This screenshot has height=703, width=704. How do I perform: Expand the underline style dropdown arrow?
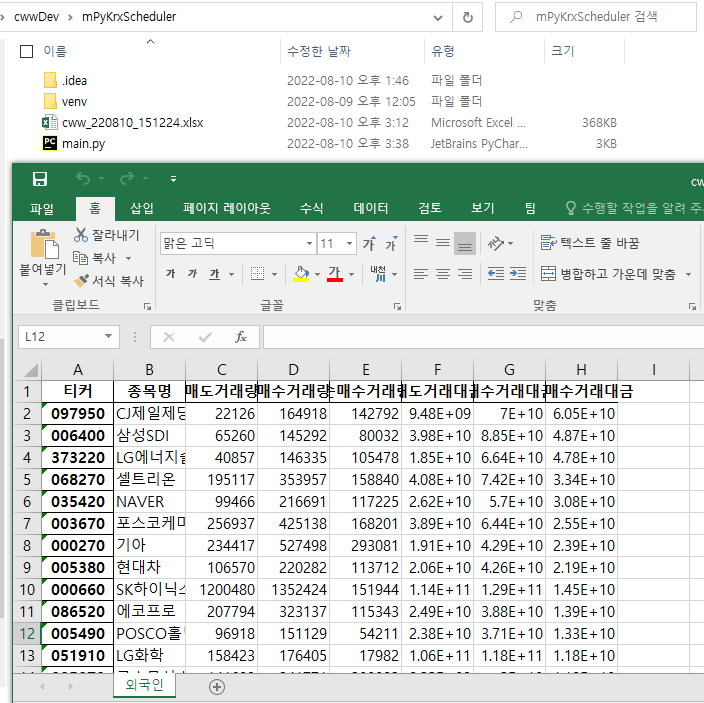click(232, 274)
